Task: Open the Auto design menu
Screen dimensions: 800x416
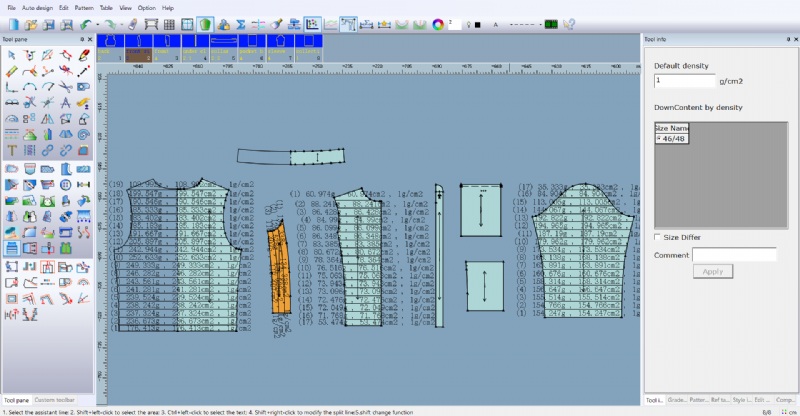Action: (37, 7)
